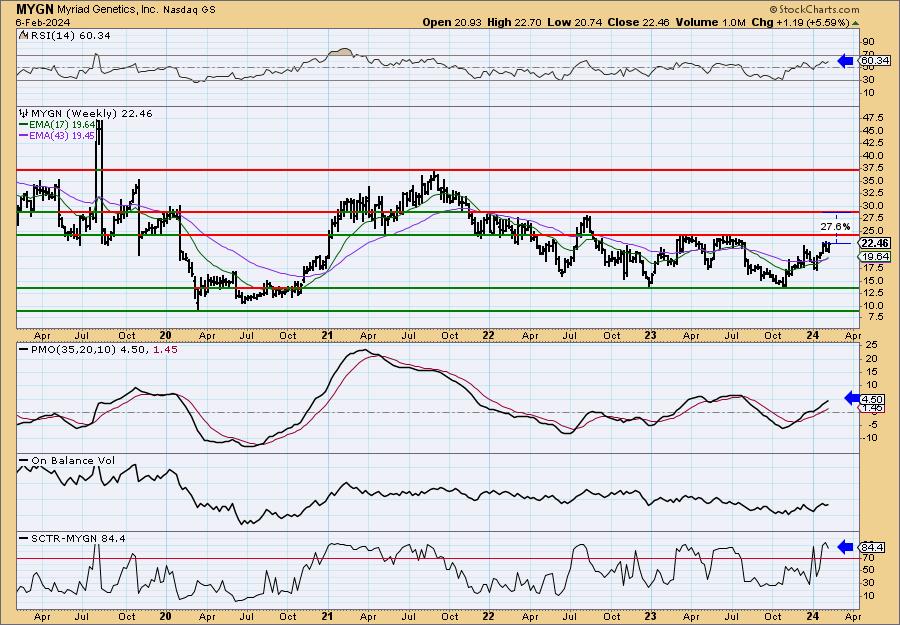Screen dimensions: 900x625
Task: Click the Volume 1.0M reading
Action: tap(711, 22)
